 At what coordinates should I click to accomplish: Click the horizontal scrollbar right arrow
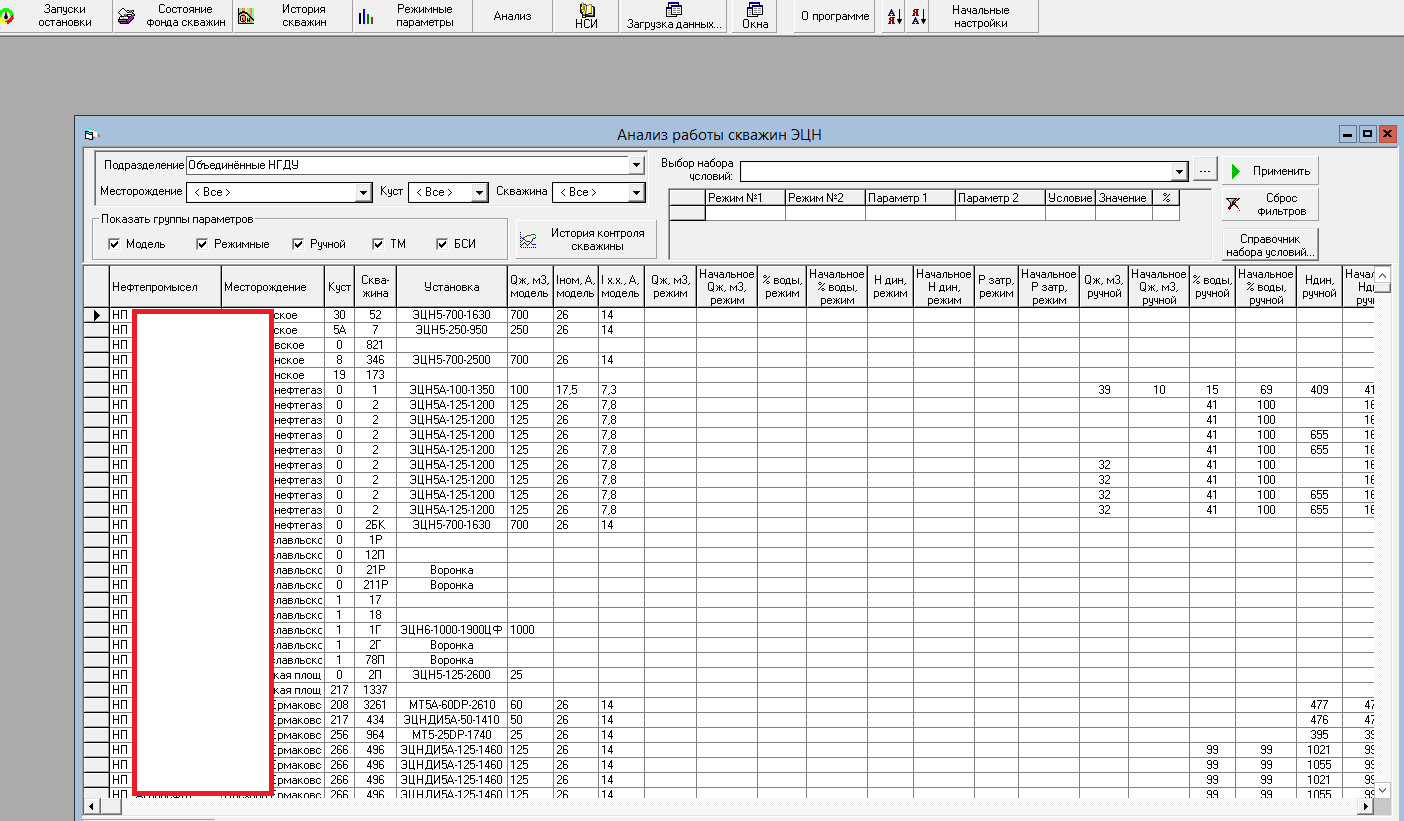coord(1365,805)
